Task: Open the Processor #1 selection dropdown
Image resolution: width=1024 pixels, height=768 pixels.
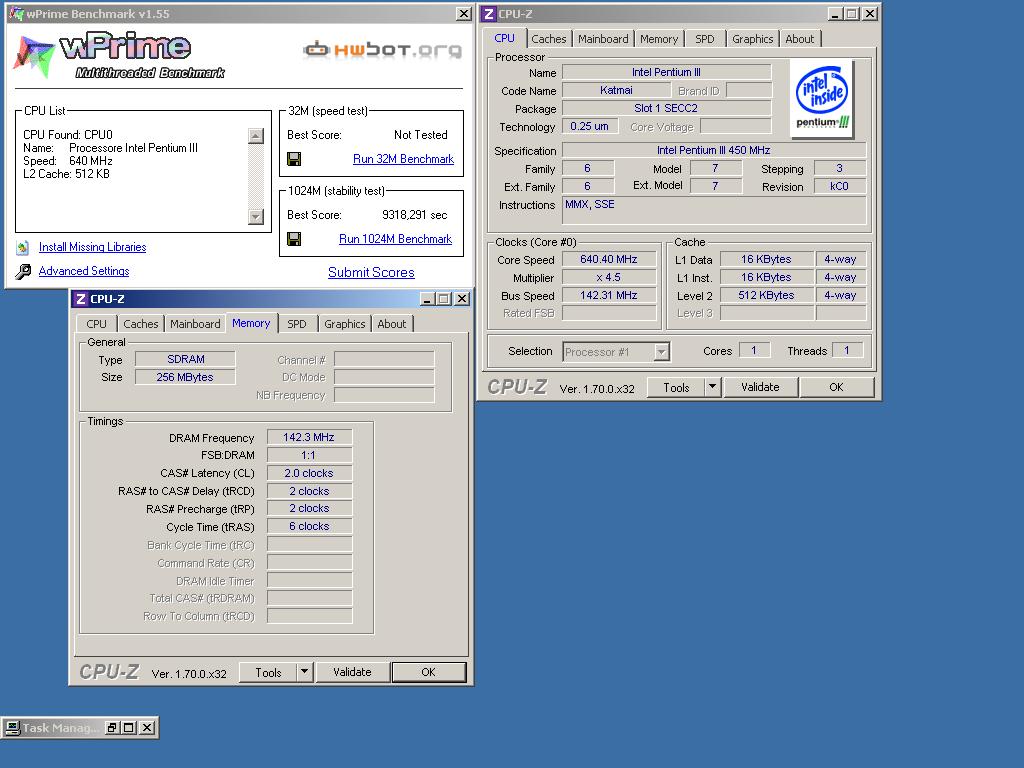Action: coord(662,352)
